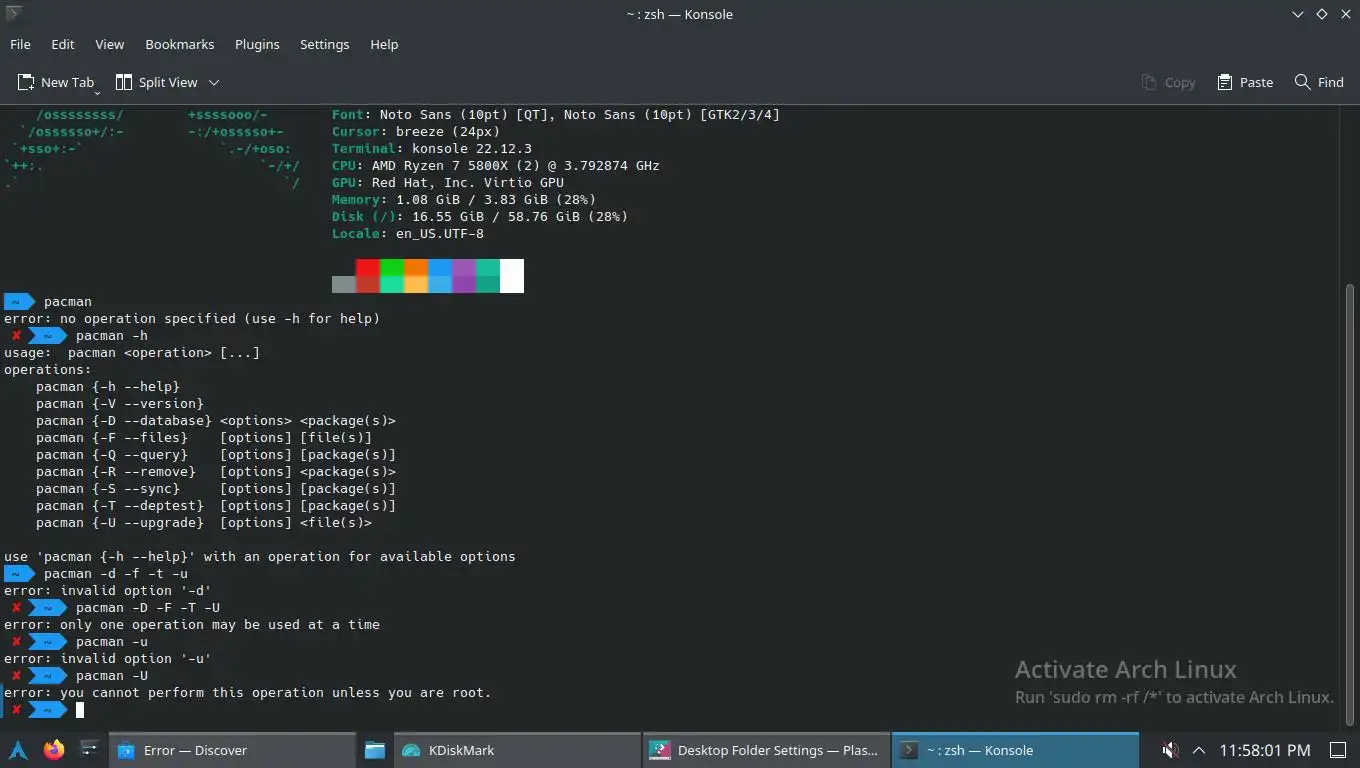Viewport: 1360px width, 768px height.
Task: Open the Edit menu
Action: click(62, 44)
